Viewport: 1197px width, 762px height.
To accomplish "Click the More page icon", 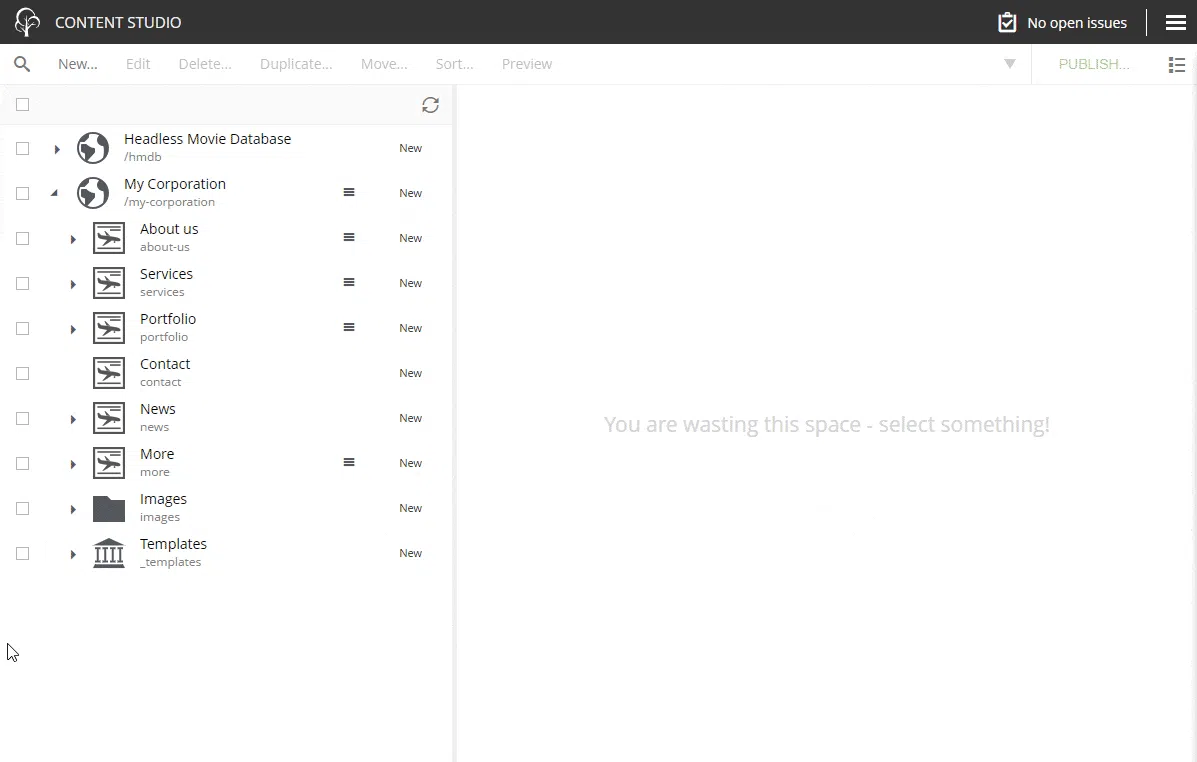I will [109, 463].
